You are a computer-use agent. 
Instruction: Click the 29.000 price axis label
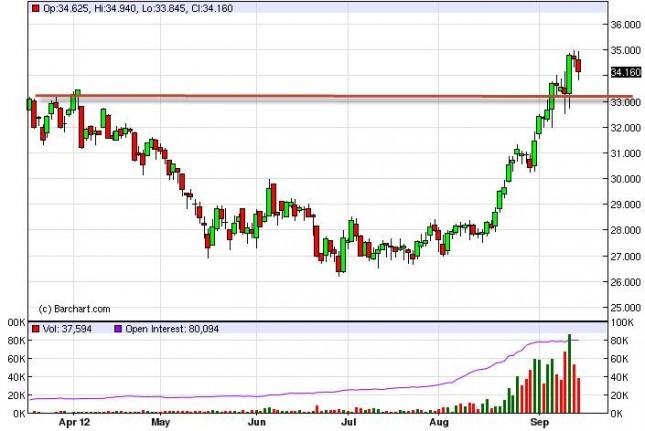626,204
